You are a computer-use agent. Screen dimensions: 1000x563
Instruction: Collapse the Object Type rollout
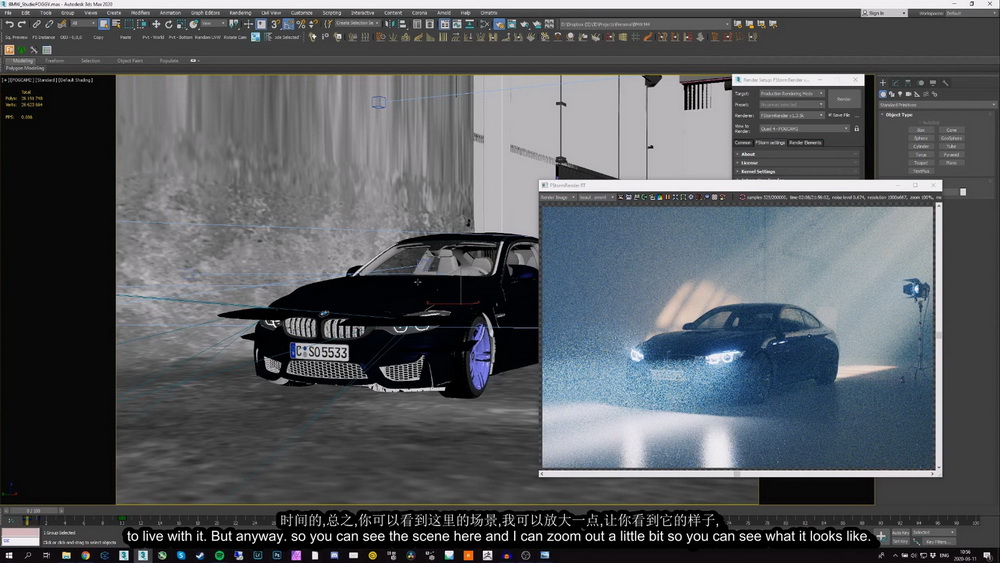pyautogui.click(x=899, y=115)
